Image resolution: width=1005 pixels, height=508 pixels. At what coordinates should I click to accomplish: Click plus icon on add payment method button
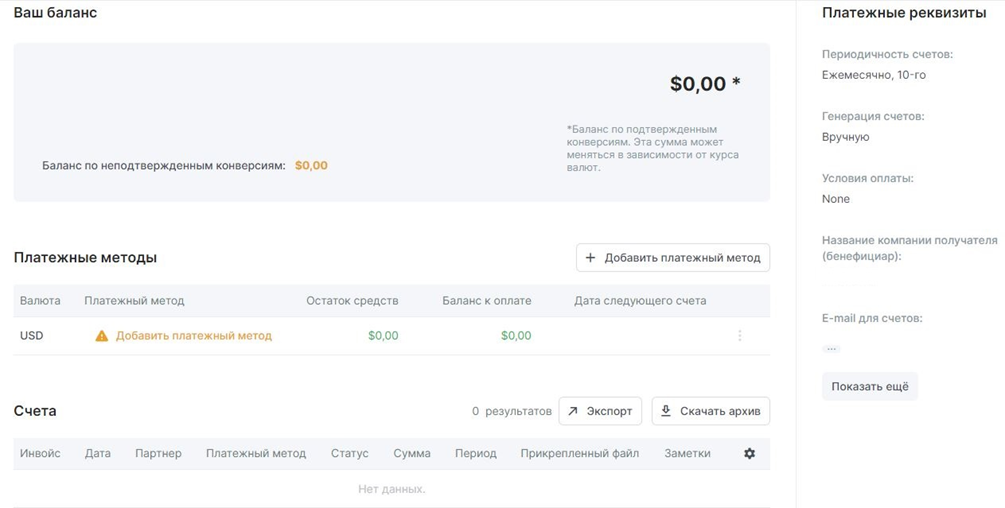tap(590, 258)
